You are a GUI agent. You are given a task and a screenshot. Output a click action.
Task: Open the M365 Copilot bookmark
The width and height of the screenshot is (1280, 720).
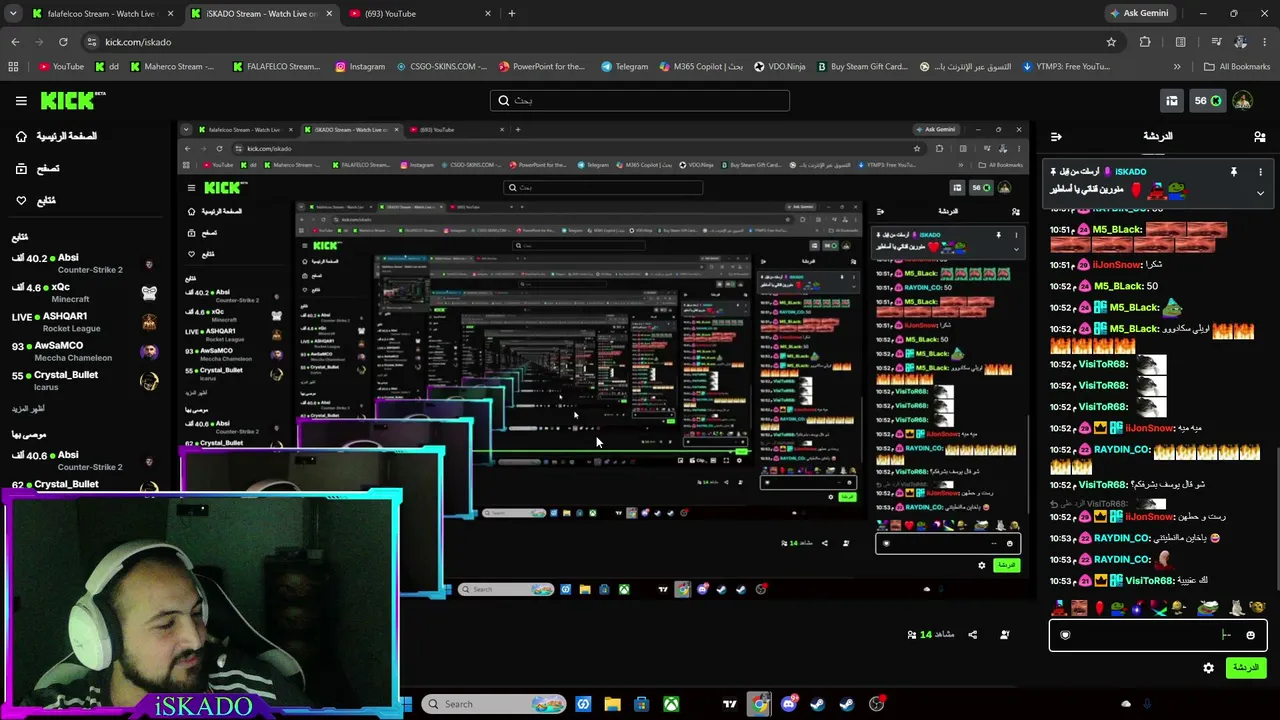click(701, 67)
